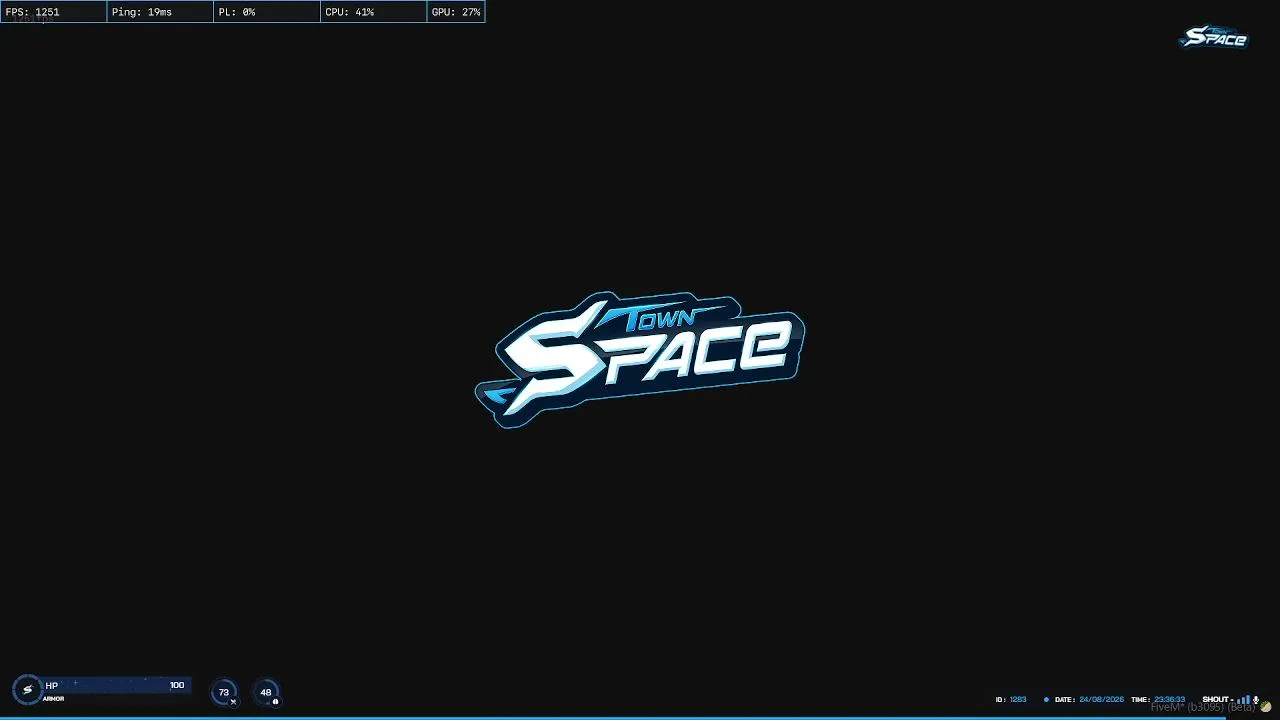Click the thirst gauge showing 48
Screen dimensions: 1280x720
[x=266, y=692]
